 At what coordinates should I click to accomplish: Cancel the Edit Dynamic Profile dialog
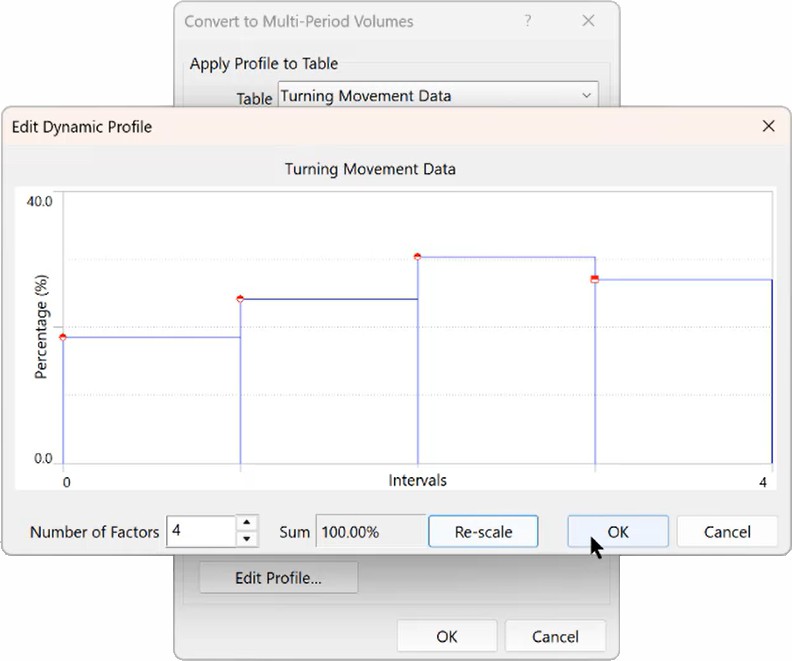[x=727, y=532]
